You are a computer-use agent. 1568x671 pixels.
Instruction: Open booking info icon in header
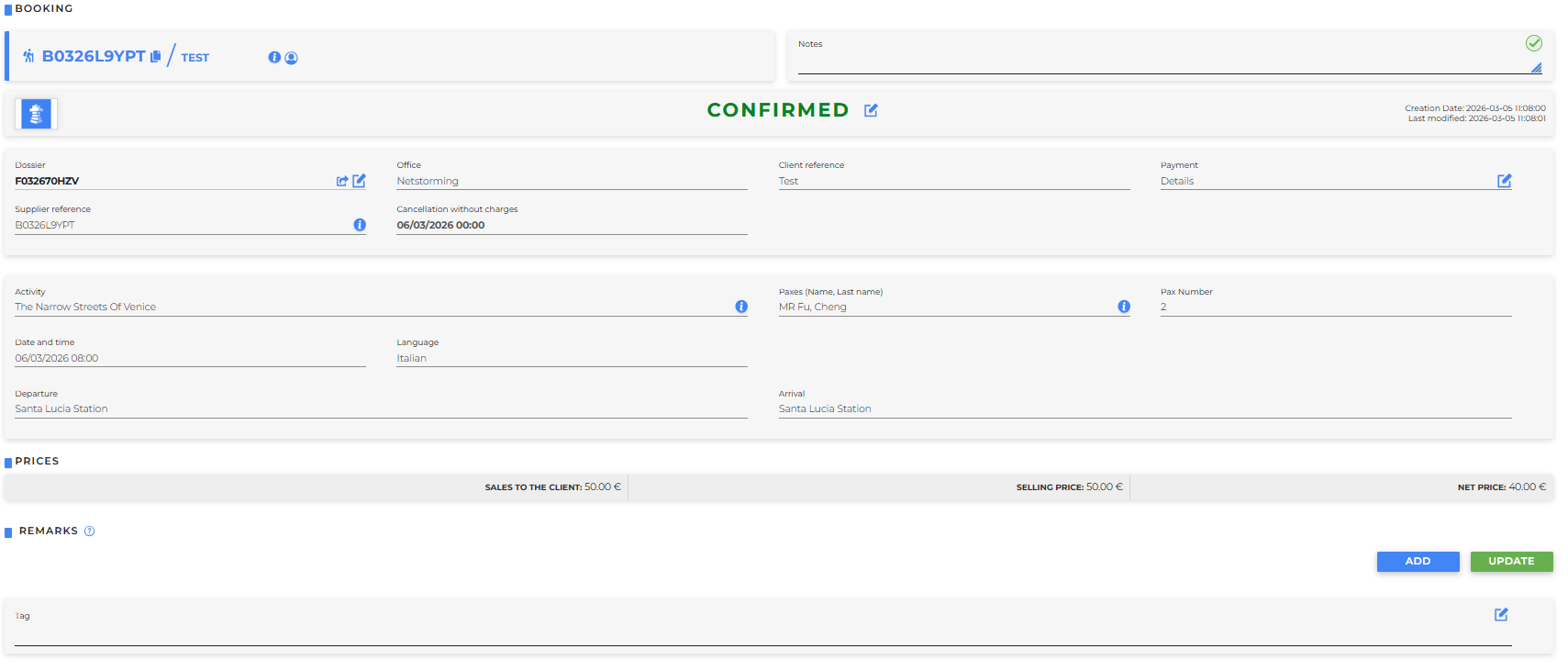point(274,58)
